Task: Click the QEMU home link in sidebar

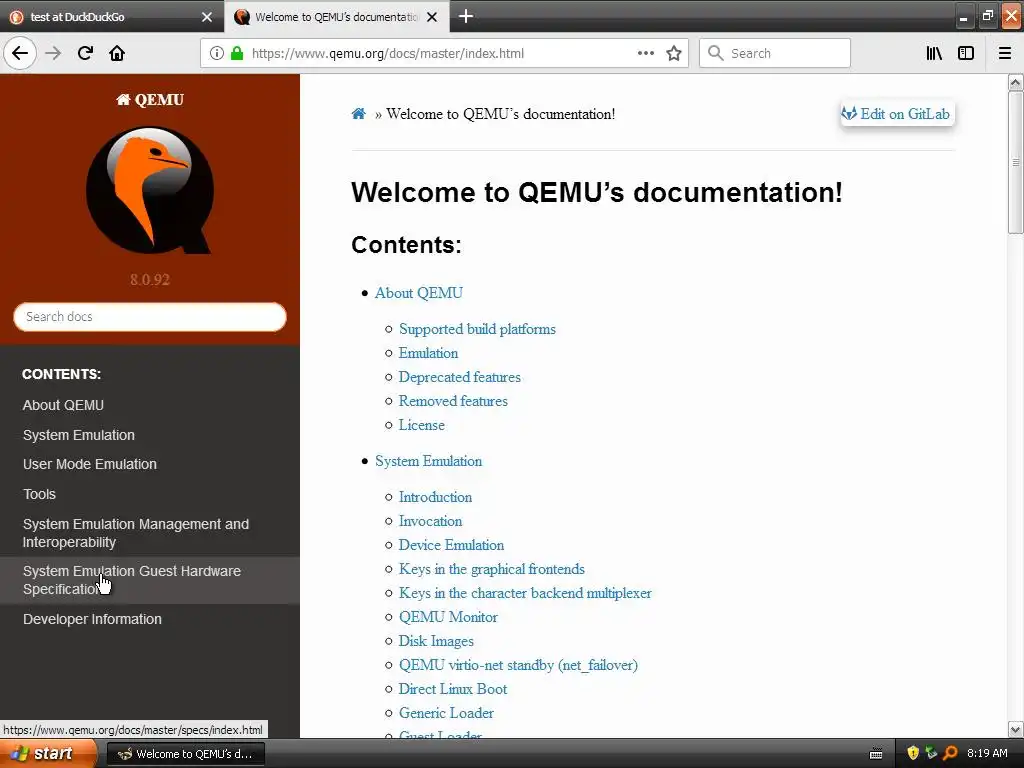Action: (150, 99)
